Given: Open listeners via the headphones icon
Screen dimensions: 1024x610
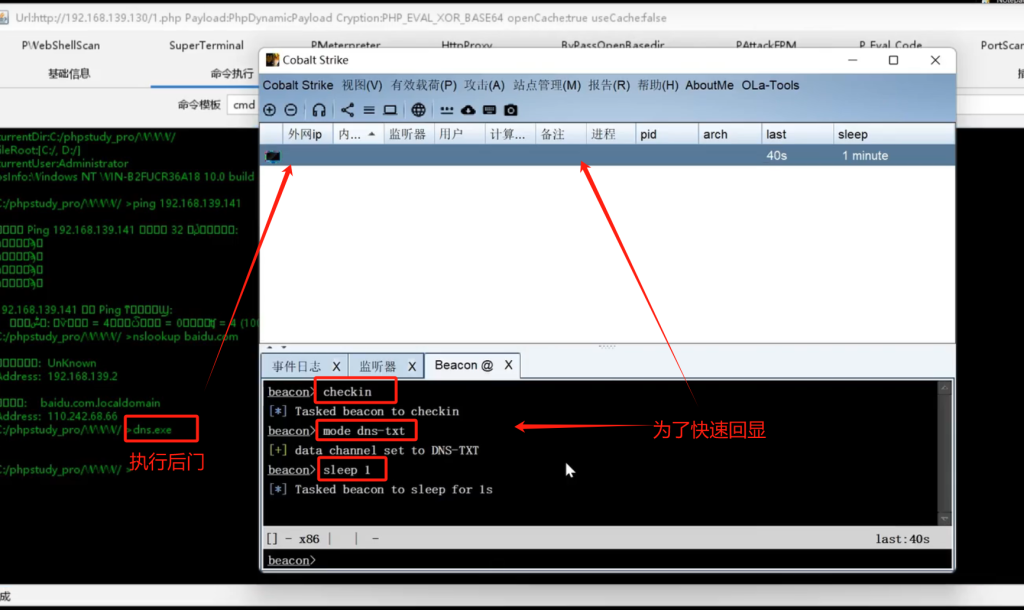Looking at the screenshot, I should (319, 110).
